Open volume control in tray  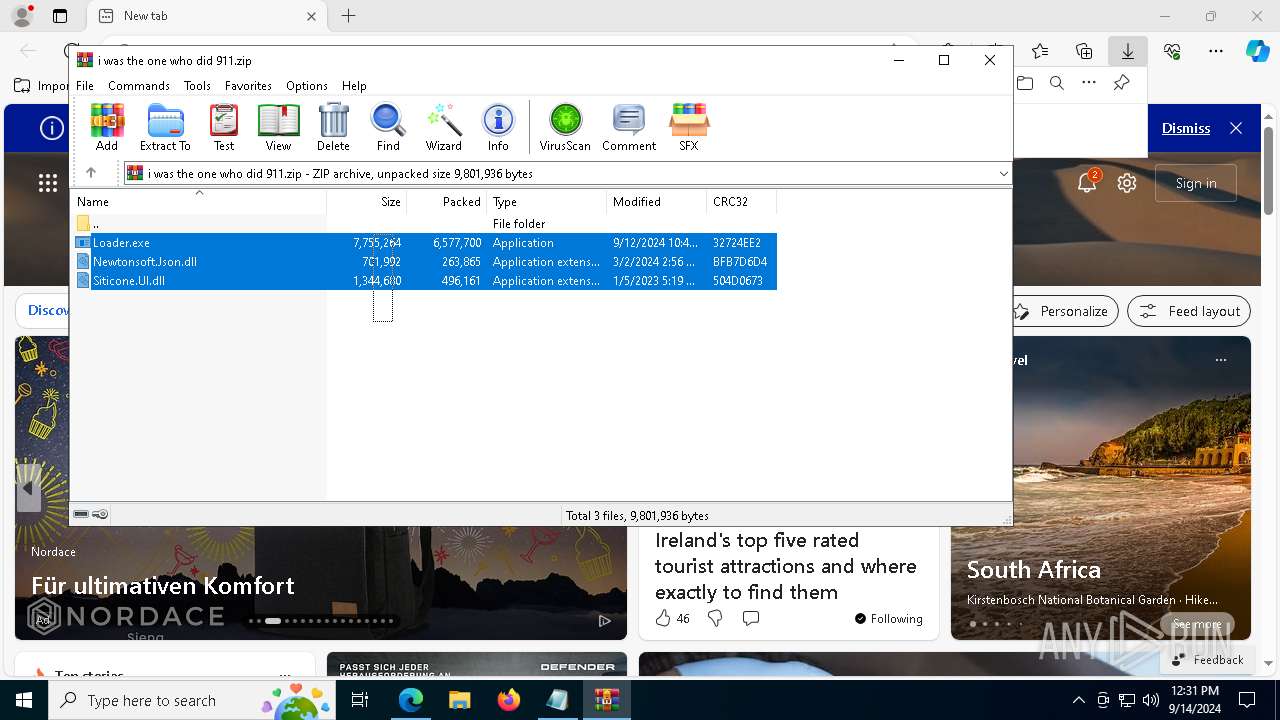click(x=1151, y=700)
